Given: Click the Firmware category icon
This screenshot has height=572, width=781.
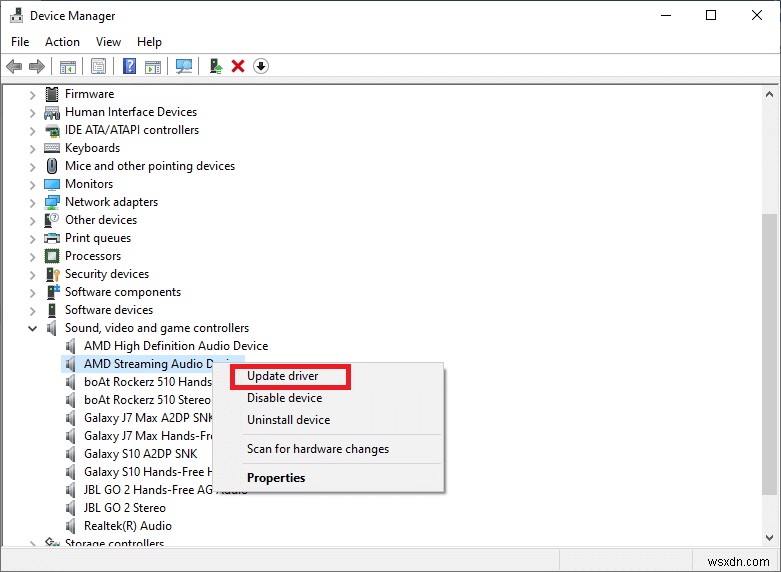Looking at the screenshot, I should pos(52,94).
